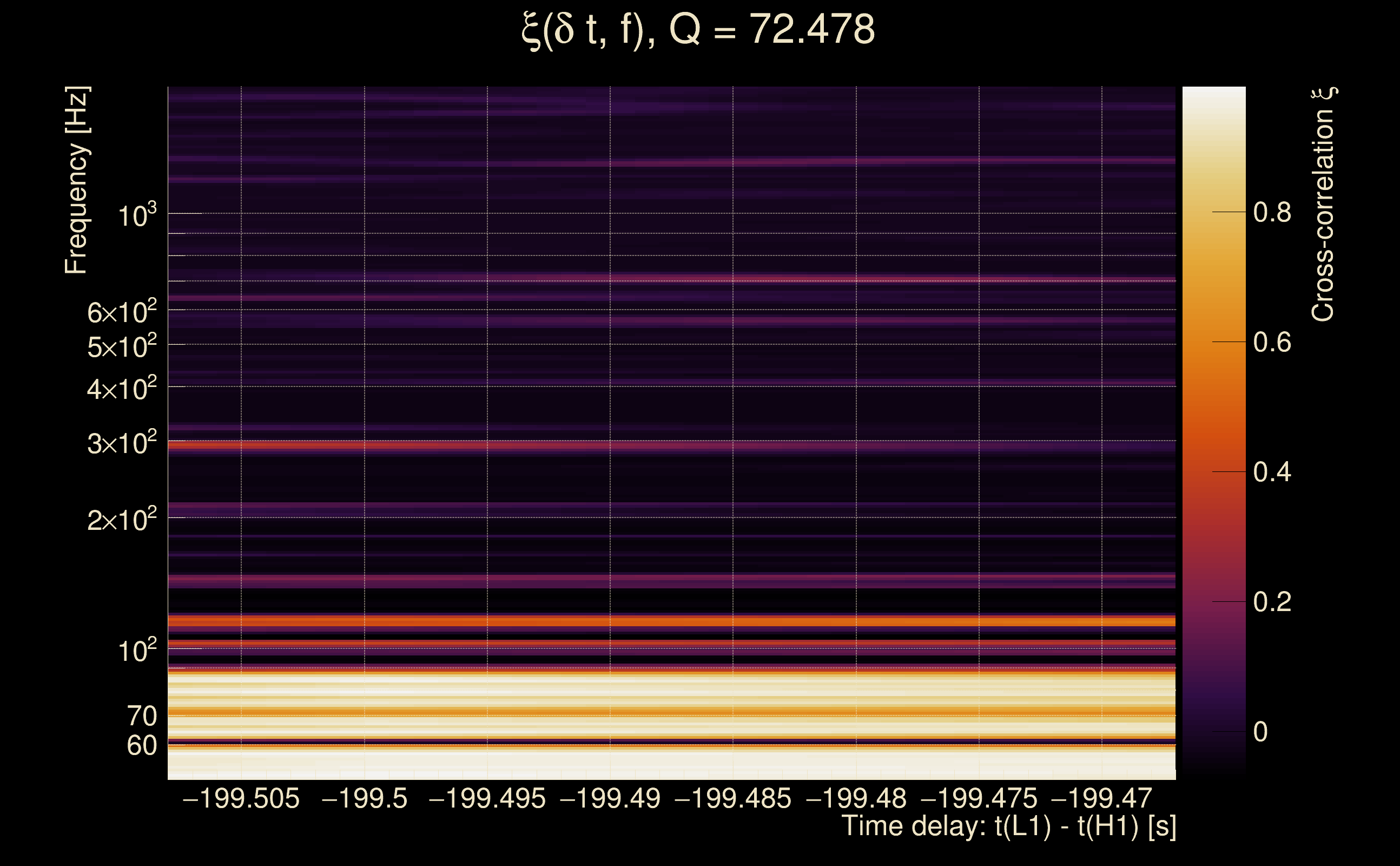Click the 70 frequency tick label
Image resolution: width=1400 pixels, height=866 pixels.
coord(141,716)
